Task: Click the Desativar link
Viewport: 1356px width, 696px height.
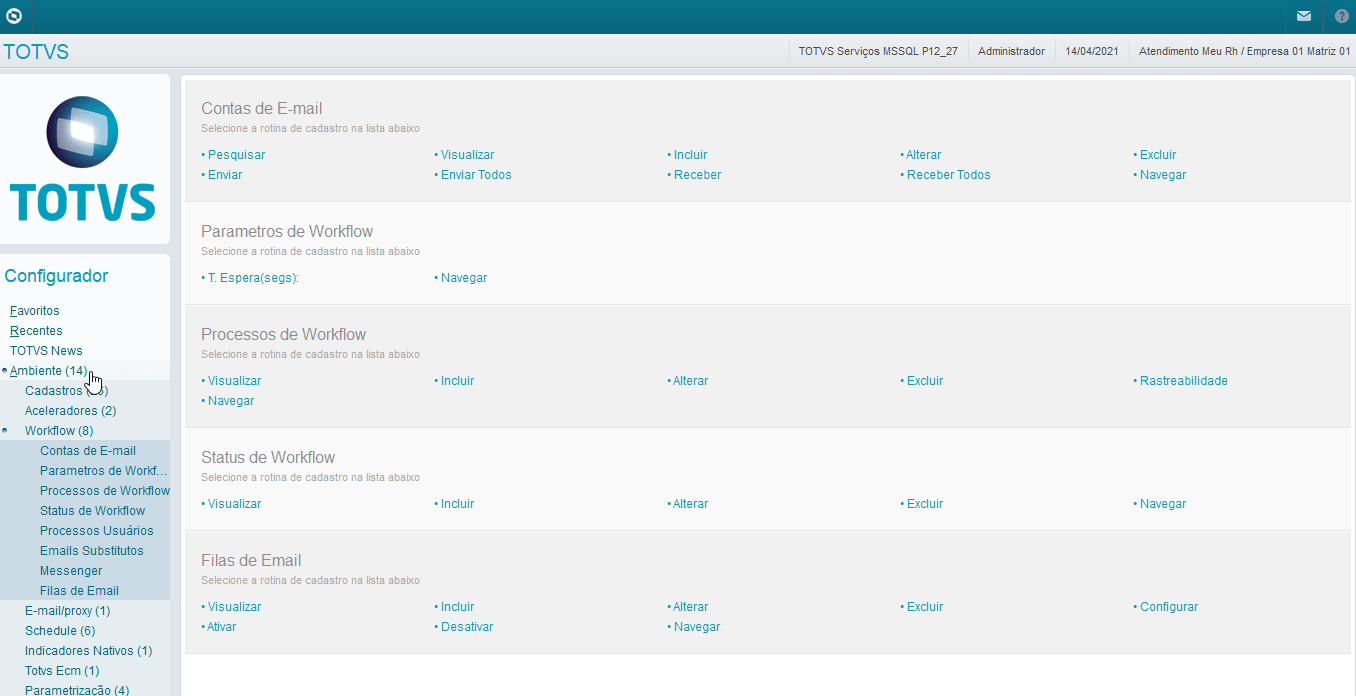Action: click(467, 627)
